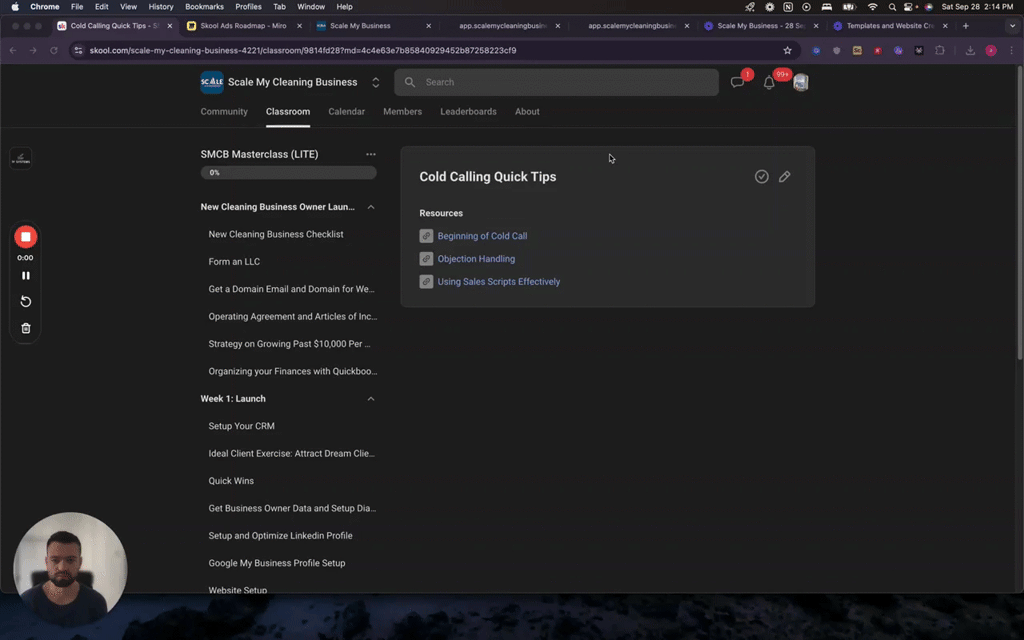Open Strategy on Growing Past $10,000 lesson
The height and width of the screenshot is (640, 1024).
click(x=289, y=344)
